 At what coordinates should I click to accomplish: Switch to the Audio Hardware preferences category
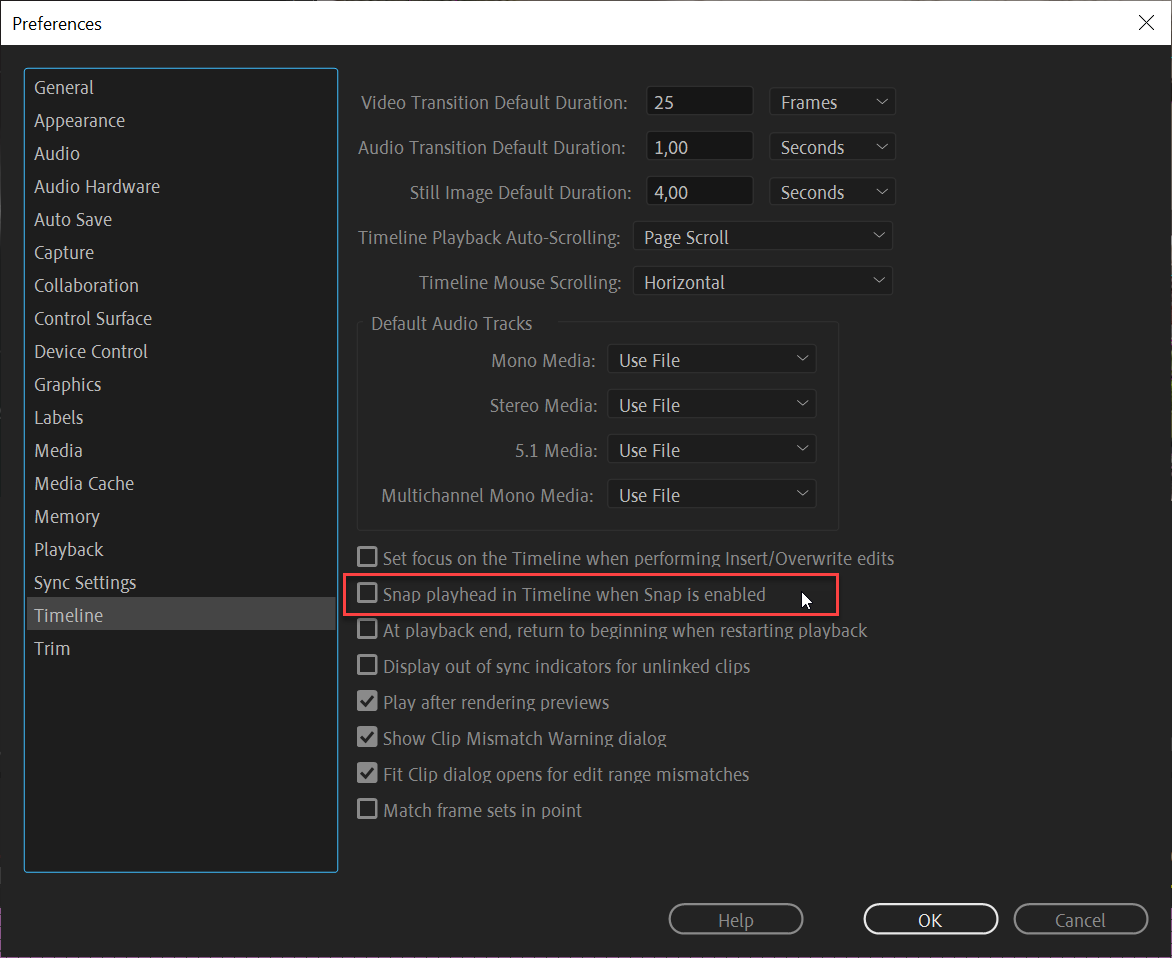point(97,186)
